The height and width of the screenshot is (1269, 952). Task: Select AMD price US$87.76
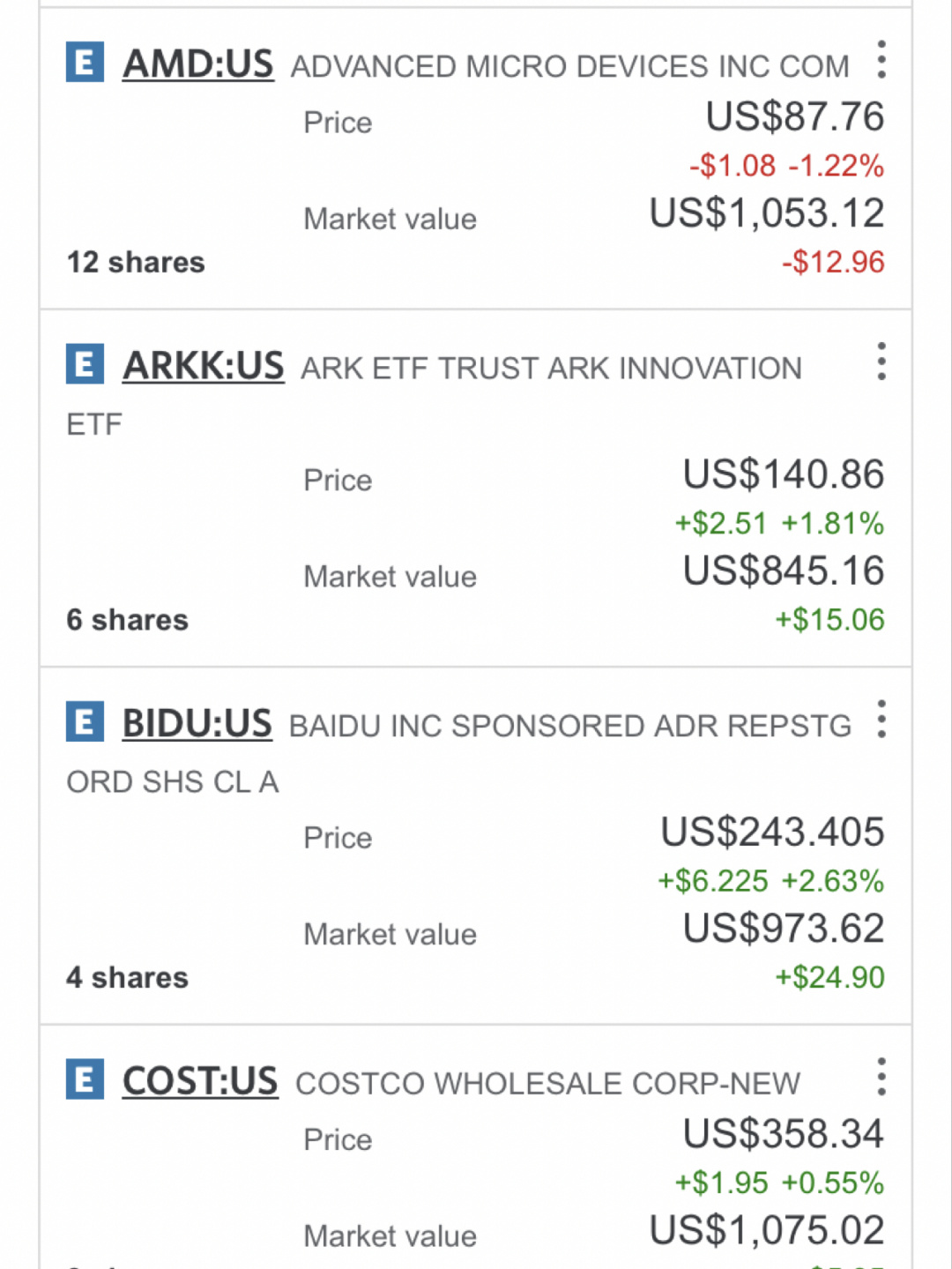(x=794, y=117)
